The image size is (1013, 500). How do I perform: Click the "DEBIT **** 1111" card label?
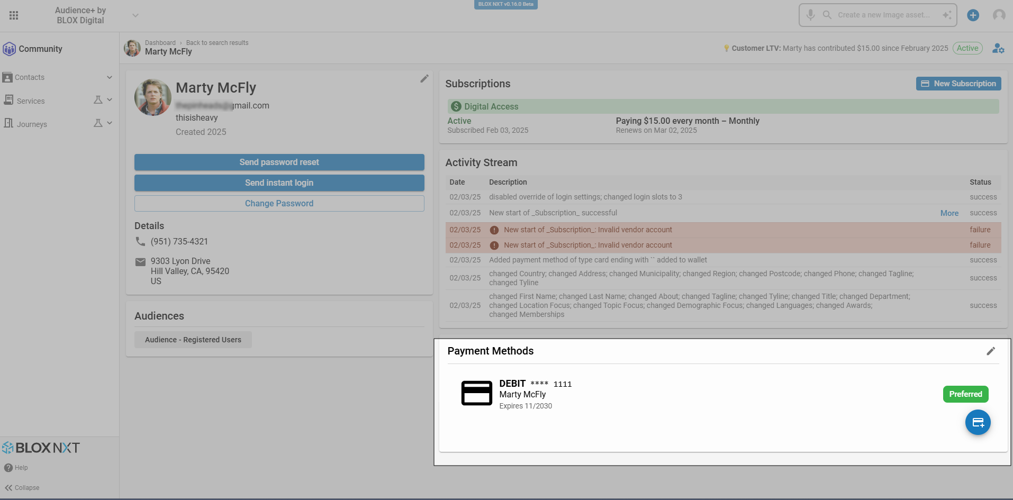coord(536,384)
